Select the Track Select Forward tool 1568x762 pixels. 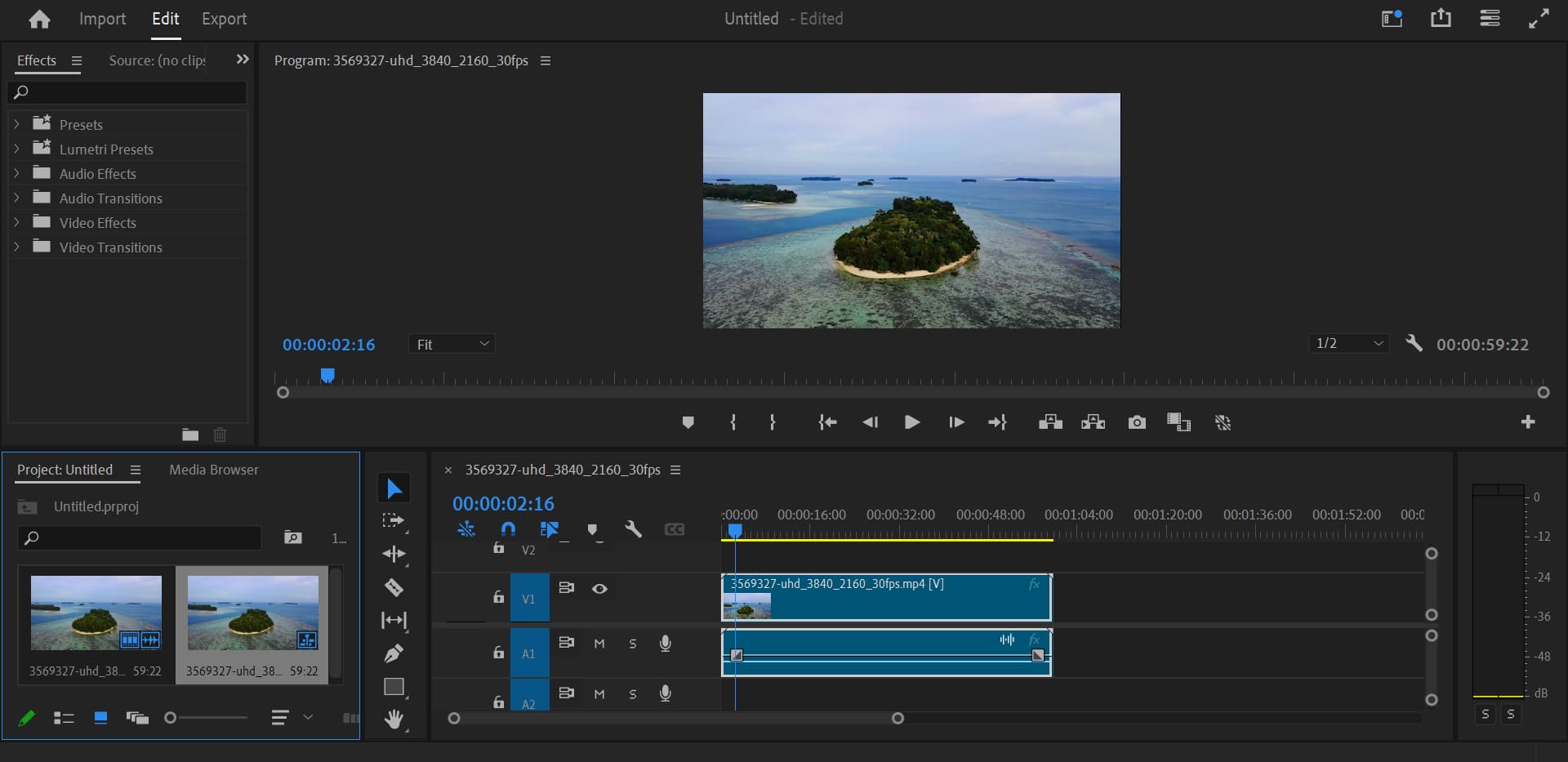click(394, 521)
